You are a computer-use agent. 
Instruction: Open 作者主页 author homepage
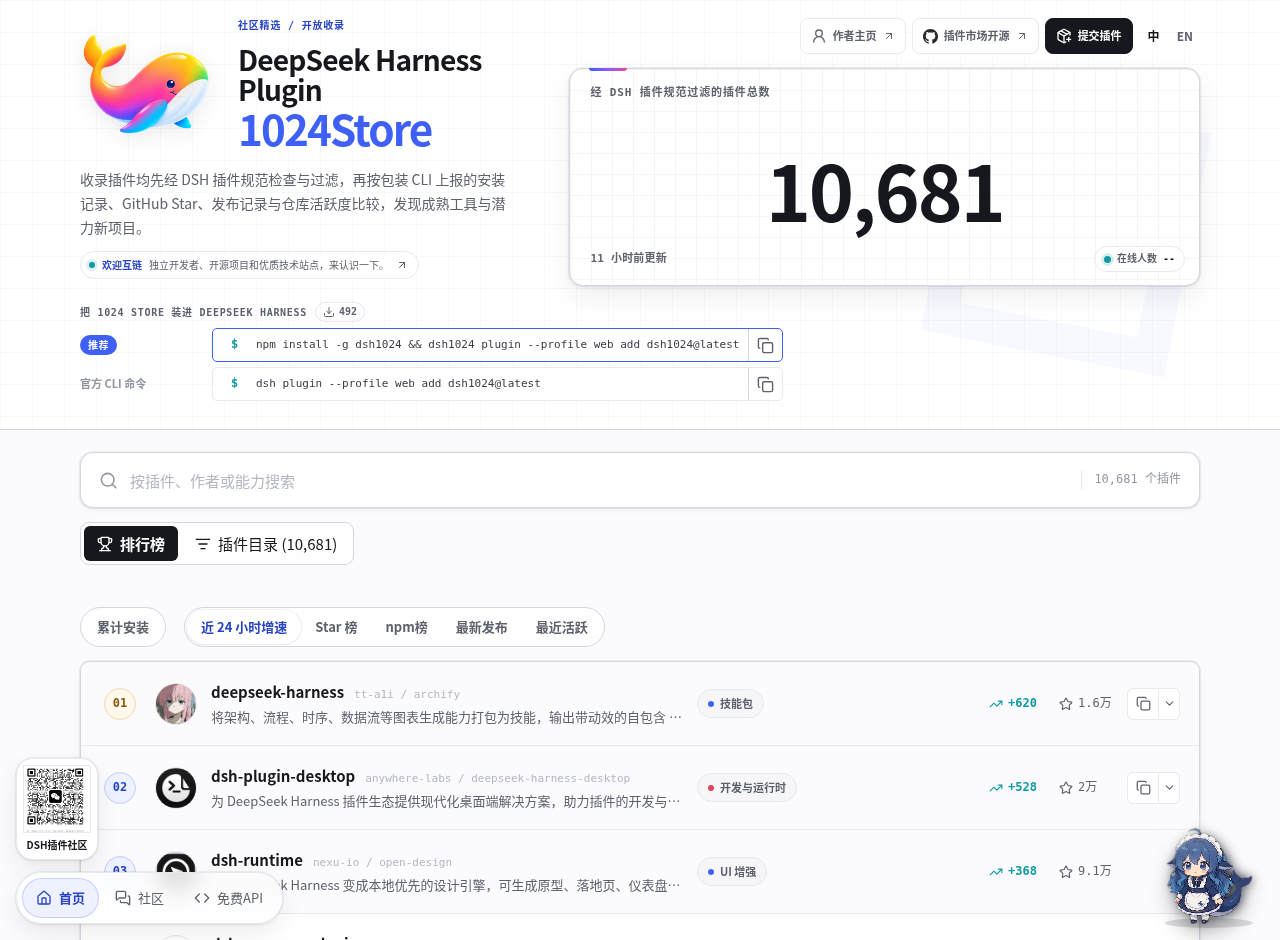[x=853, y=36]
